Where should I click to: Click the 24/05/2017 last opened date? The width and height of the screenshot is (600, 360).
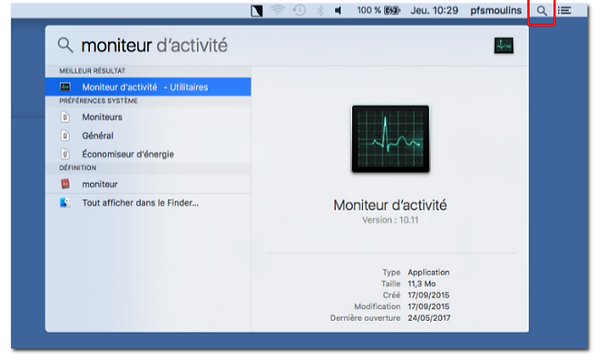pos(429,318)
